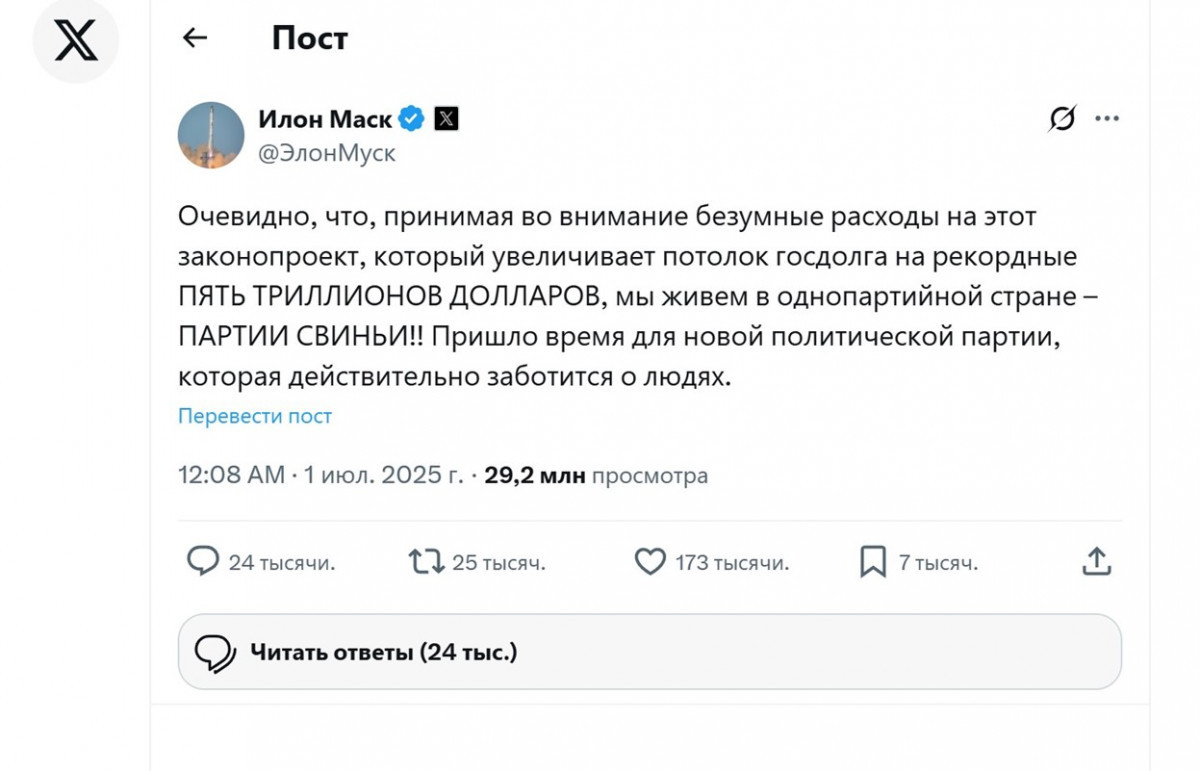This screenshot has width=1200, height=771.
Task: Click the @ЭлонМуск handle
Action: [327, 153]
